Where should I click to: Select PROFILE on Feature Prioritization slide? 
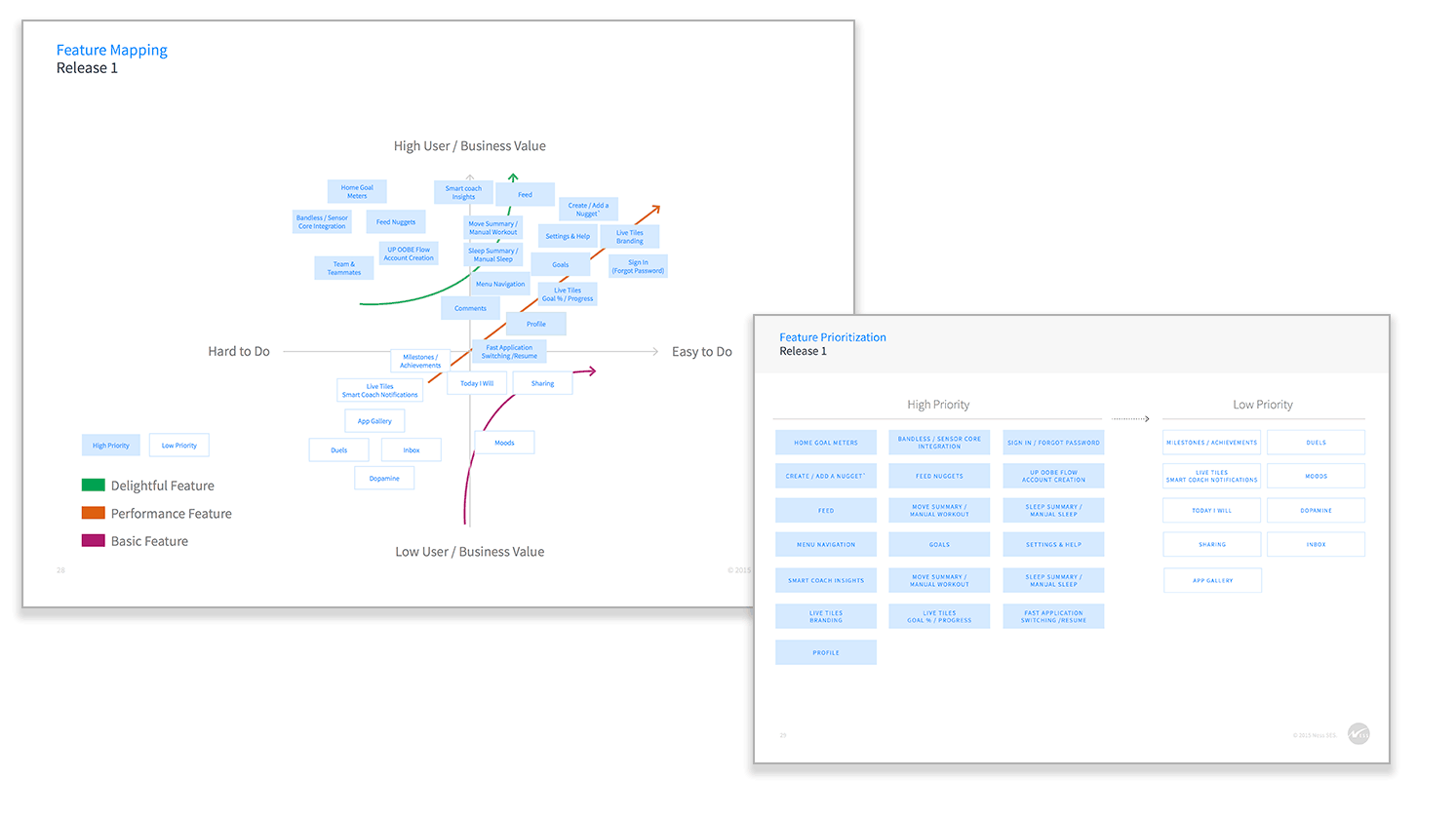pos(826,652)
